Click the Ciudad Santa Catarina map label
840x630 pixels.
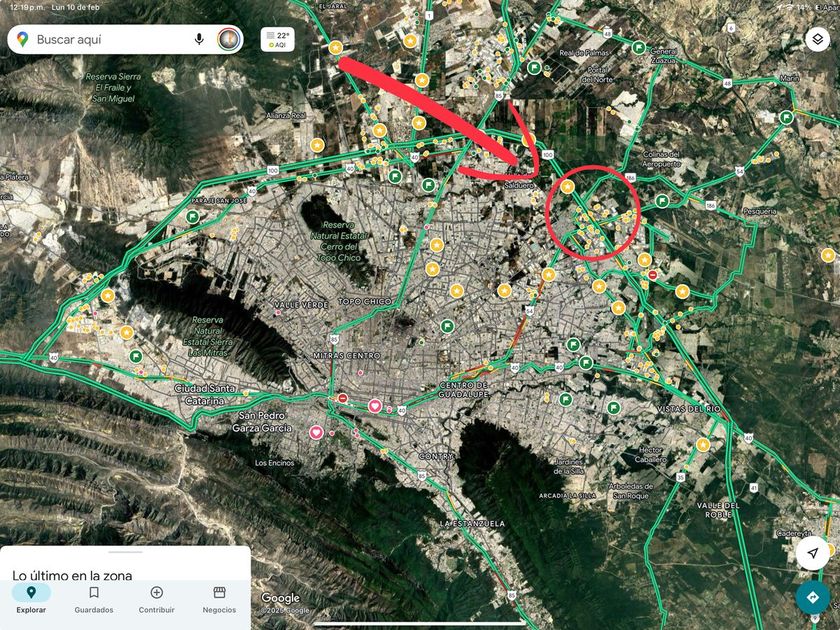pyautogui.click(x=205, y=394)
